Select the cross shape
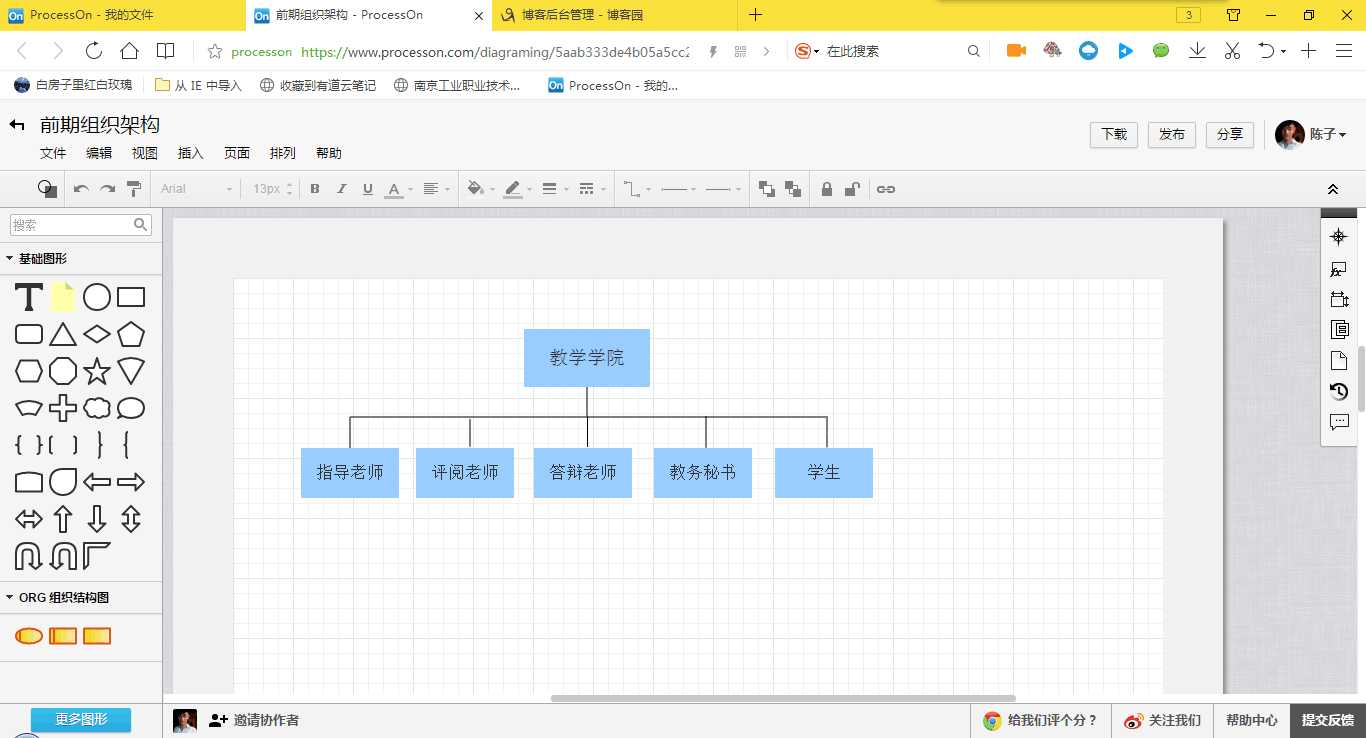This screenshot has height=738, width=1366. [x=63, y=408]
